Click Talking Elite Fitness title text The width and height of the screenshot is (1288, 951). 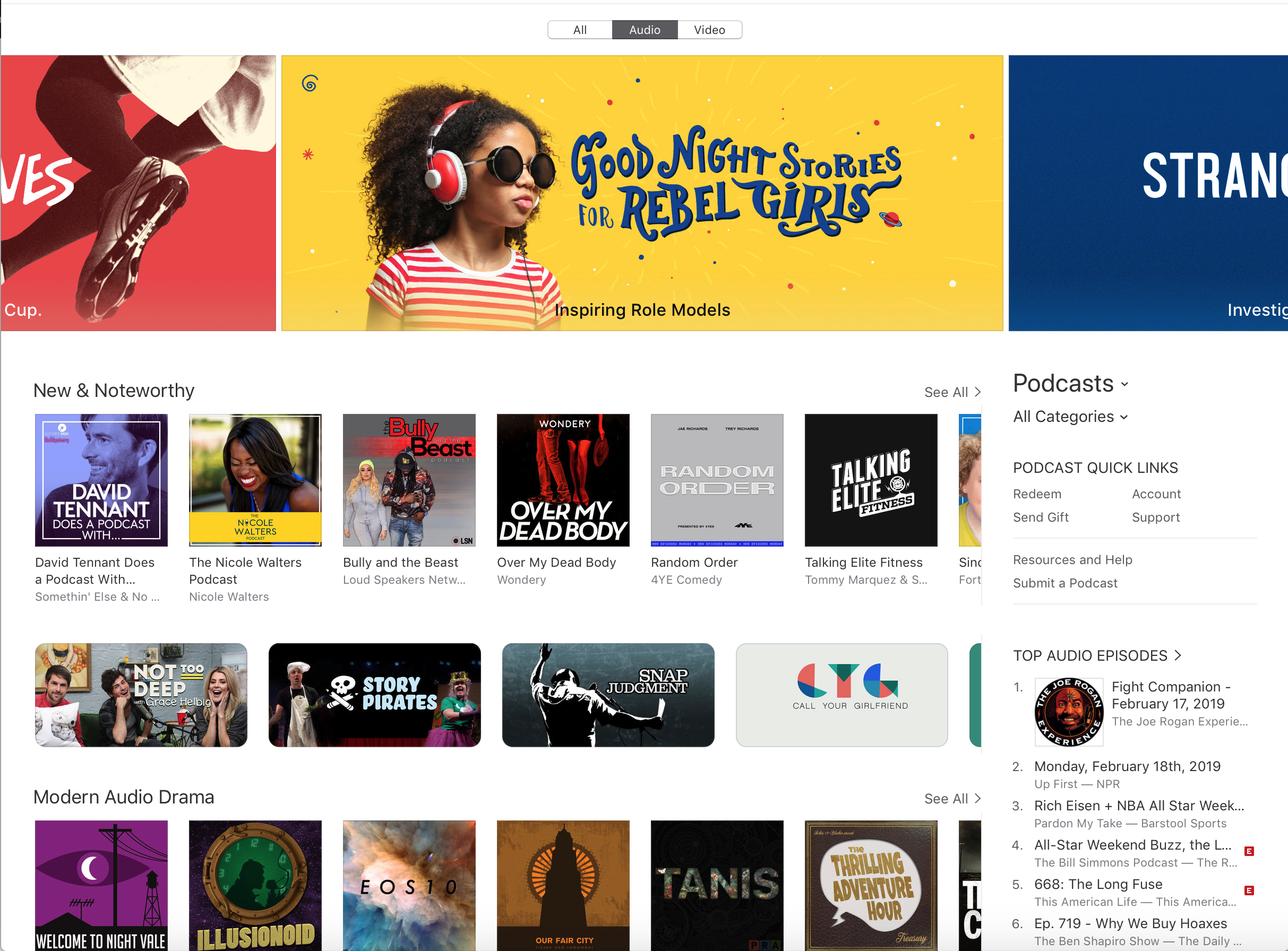point(864,563)
